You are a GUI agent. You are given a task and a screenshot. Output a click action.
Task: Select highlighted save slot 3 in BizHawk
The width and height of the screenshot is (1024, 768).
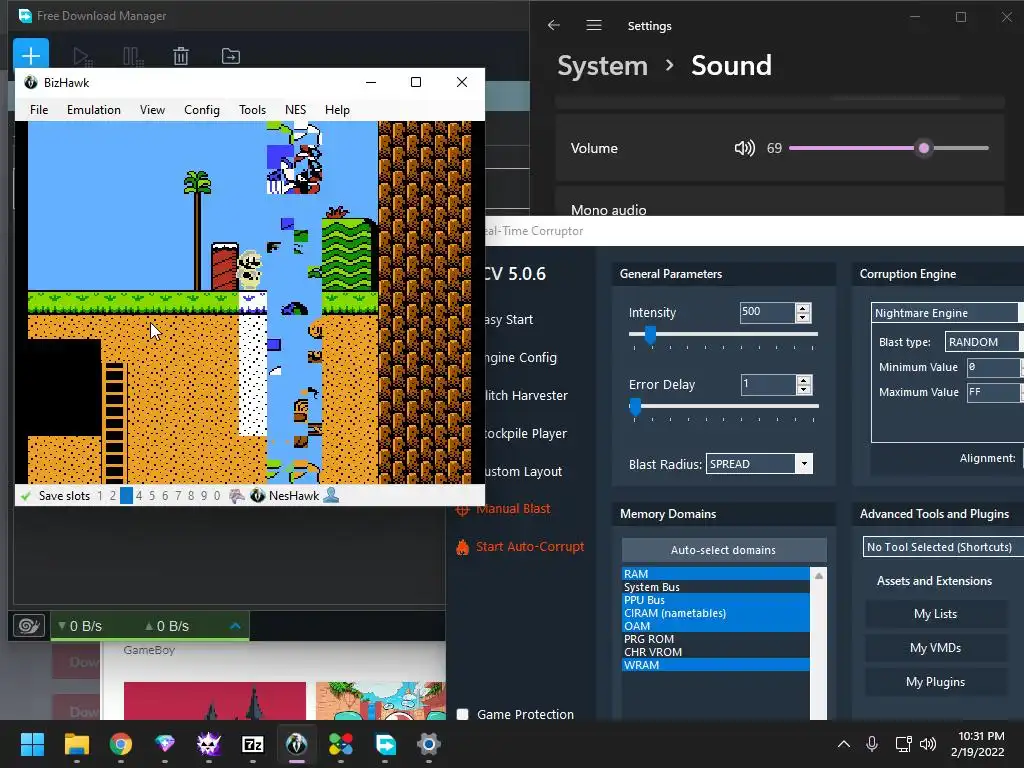[126, 496]
